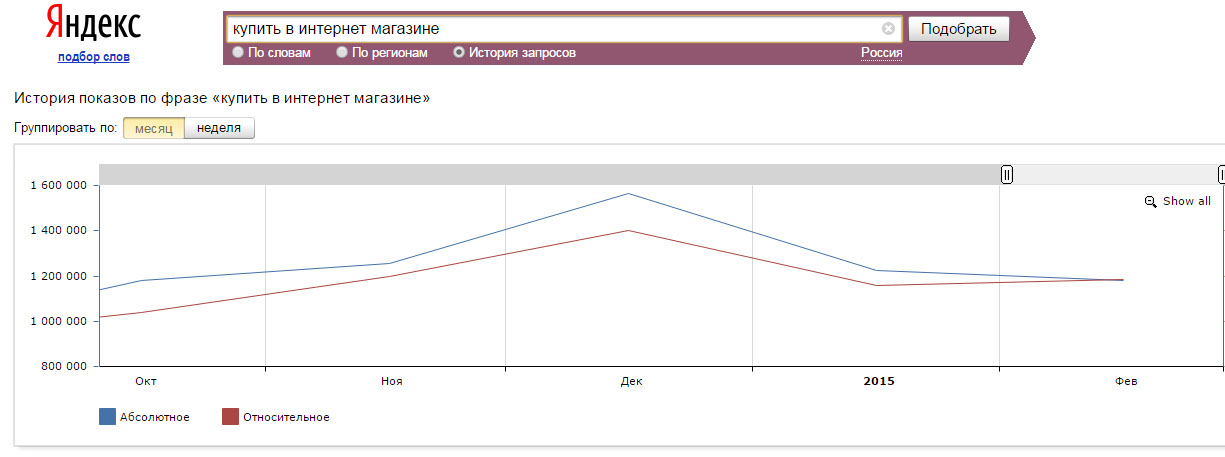
Task: Toggle the Абсолютное blue legend swatch
Action: (108, 417)
